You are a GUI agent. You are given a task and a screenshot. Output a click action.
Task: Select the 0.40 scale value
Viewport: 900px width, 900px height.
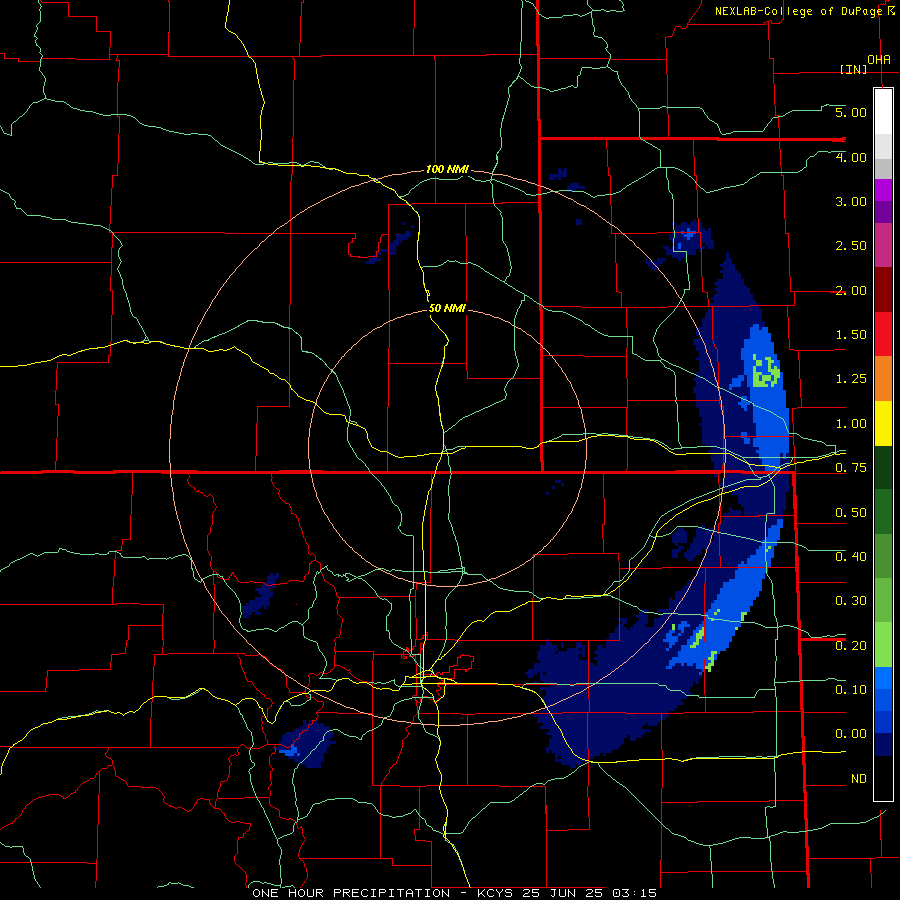[851, 557]
